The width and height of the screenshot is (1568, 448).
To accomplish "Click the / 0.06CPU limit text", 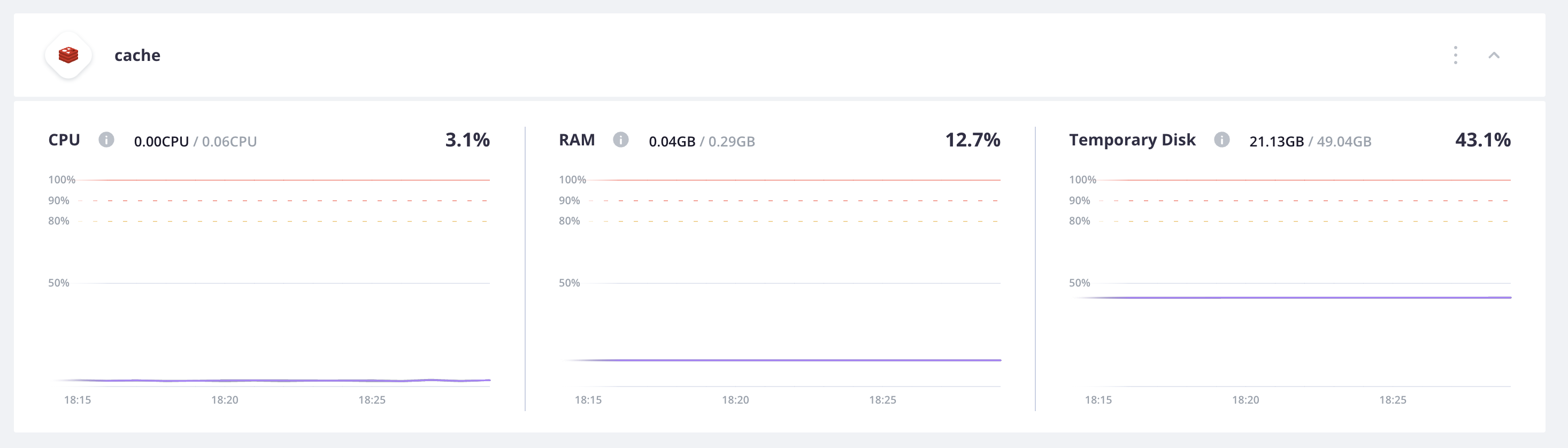I will pos(225,142).
